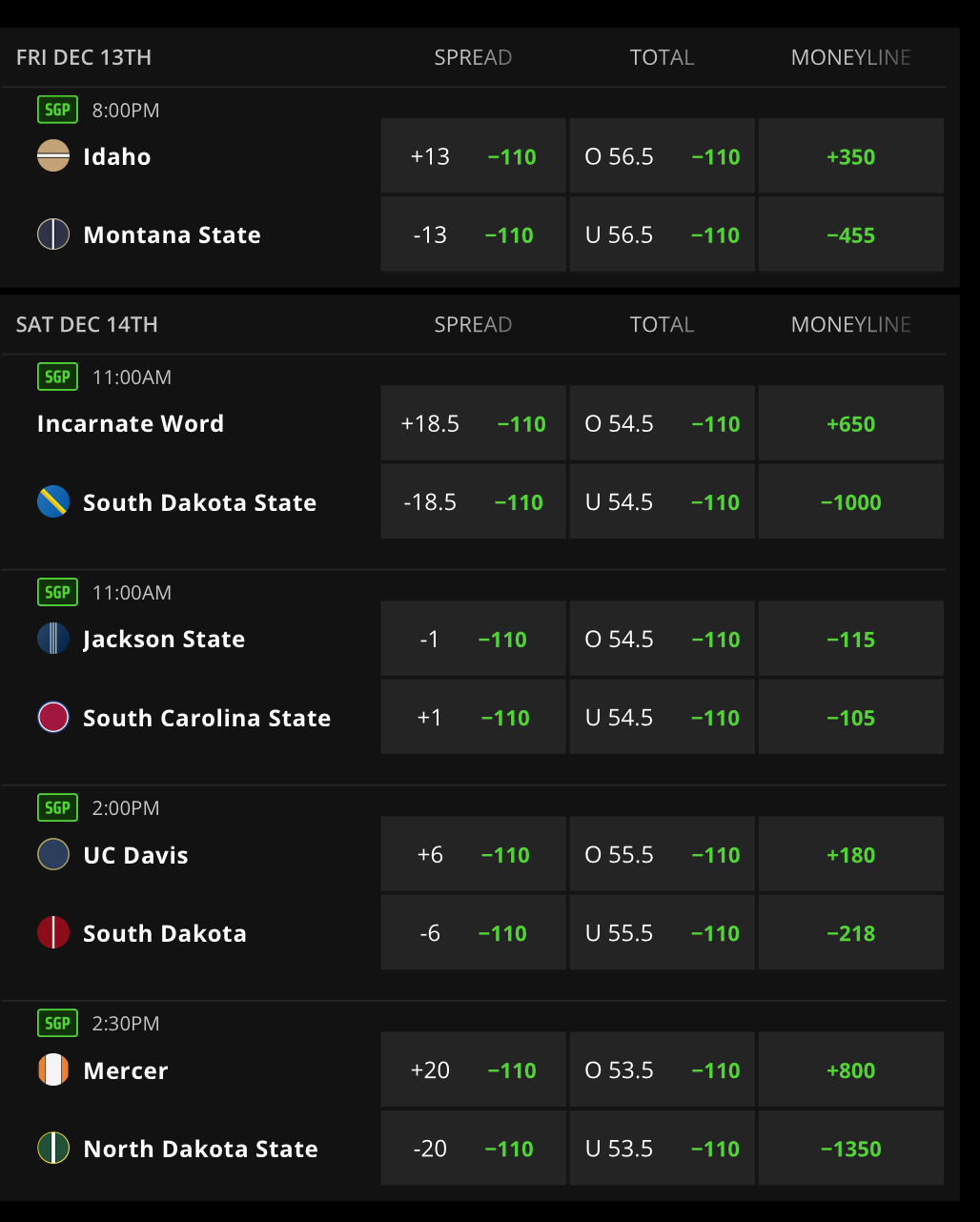
Task: Open SGP badge for Idaho game
Action: pyautogui.click(x=57, y=110)
